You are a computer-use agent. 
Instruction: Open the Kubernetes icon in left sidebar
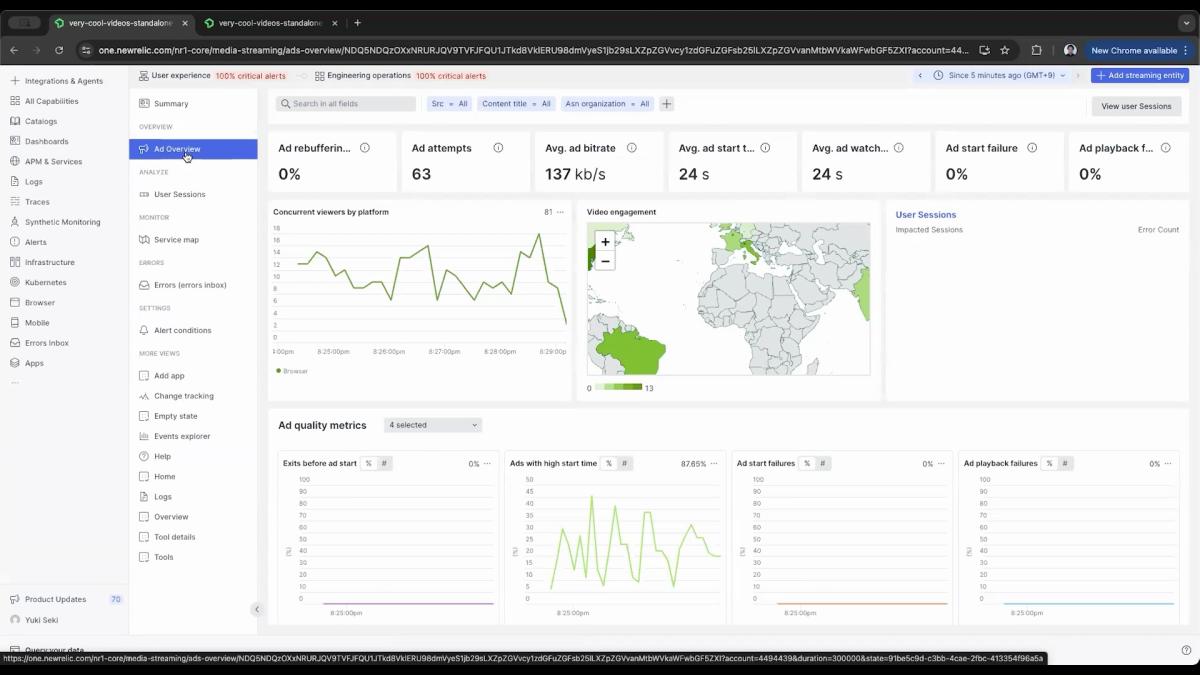[15, 282]
